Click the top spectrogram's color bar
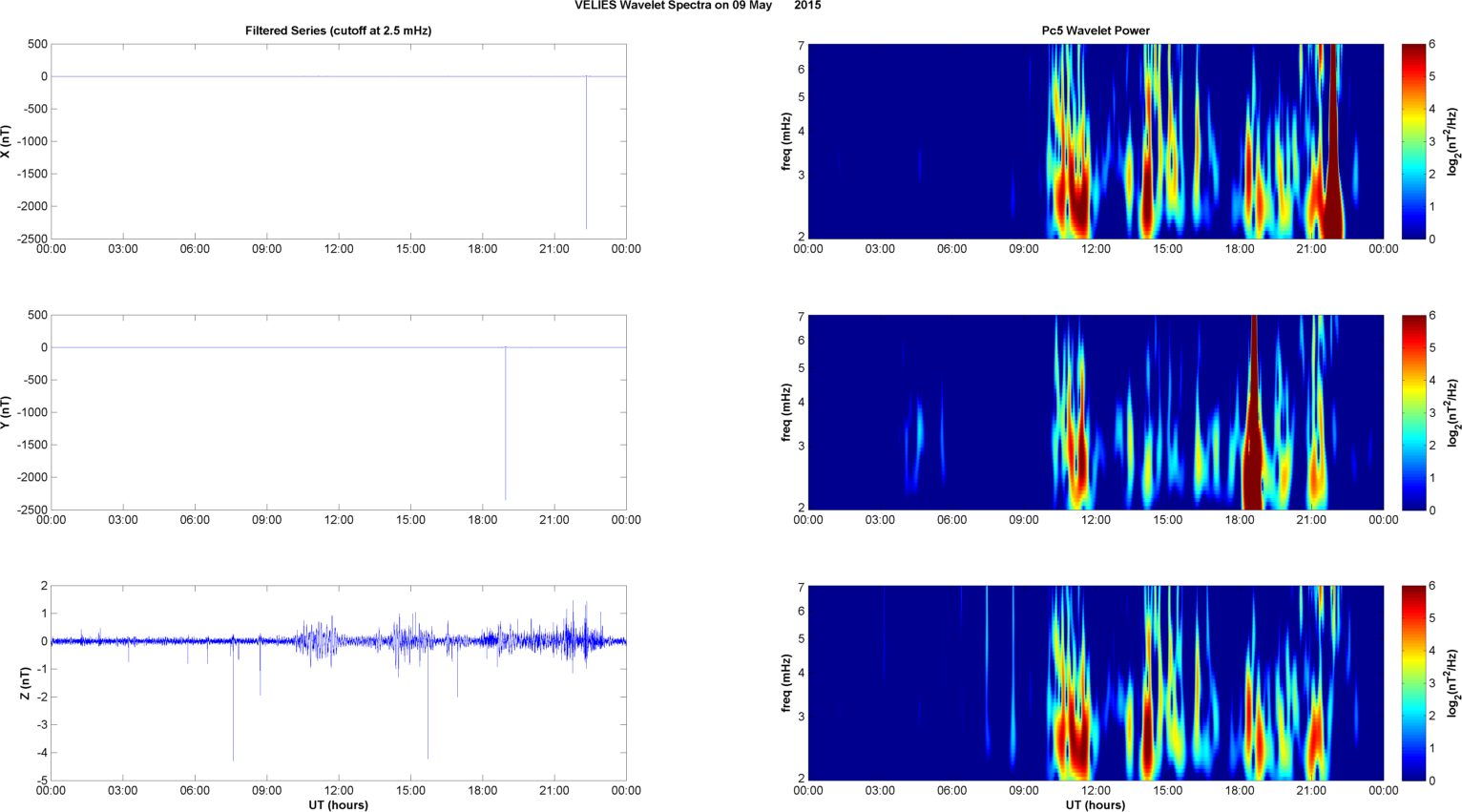The height and width of the screenshot is (812, 1462). pos(1413,141)
